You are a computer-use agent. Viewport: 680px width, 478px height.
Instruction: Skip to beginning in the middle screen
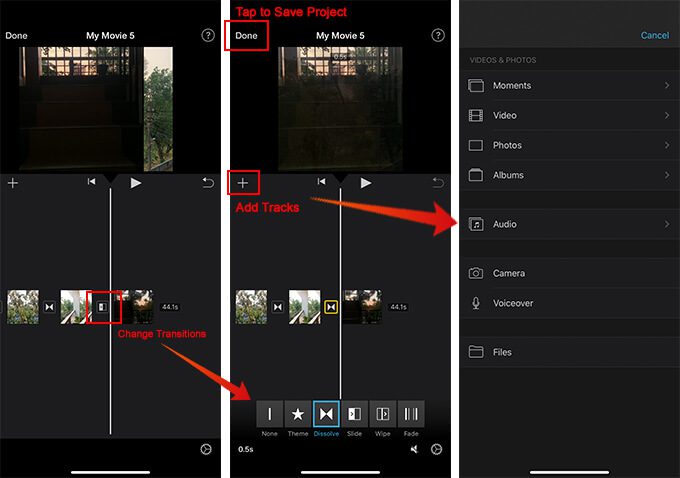point(321,181)
